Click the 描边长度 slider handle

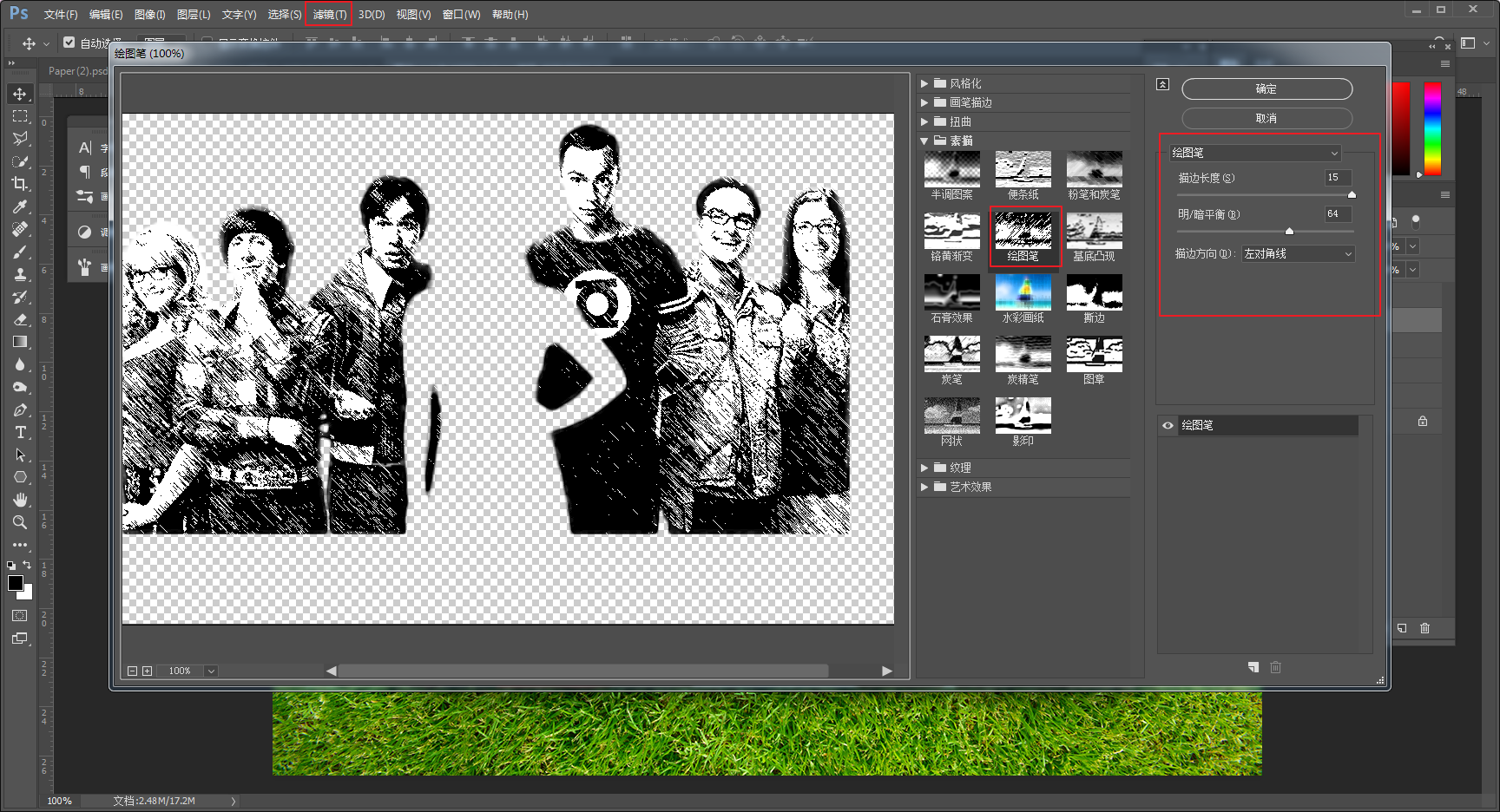[x=1352, y=195]
